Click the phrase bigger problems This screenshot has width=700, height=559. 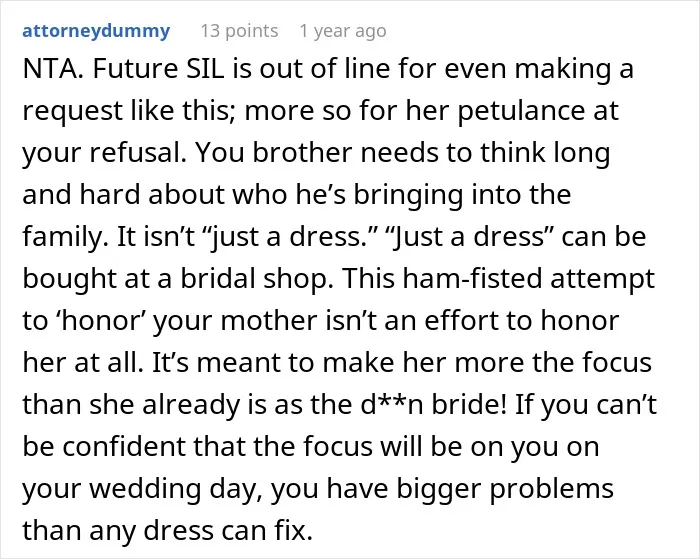pyautogui.click(x=505, y=489)
